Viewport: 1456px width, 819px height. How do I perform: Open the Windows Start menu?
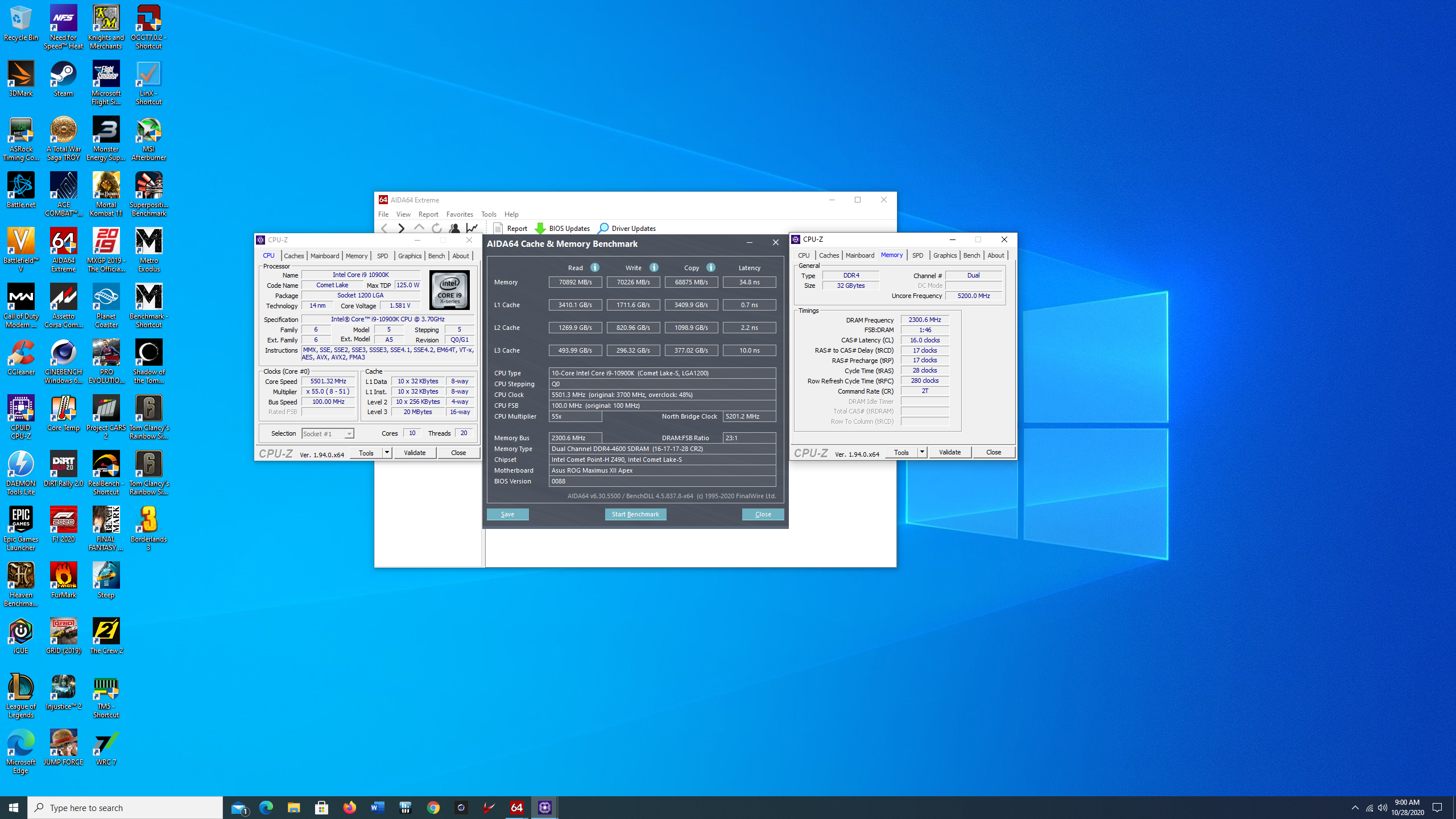click(14, 808)
